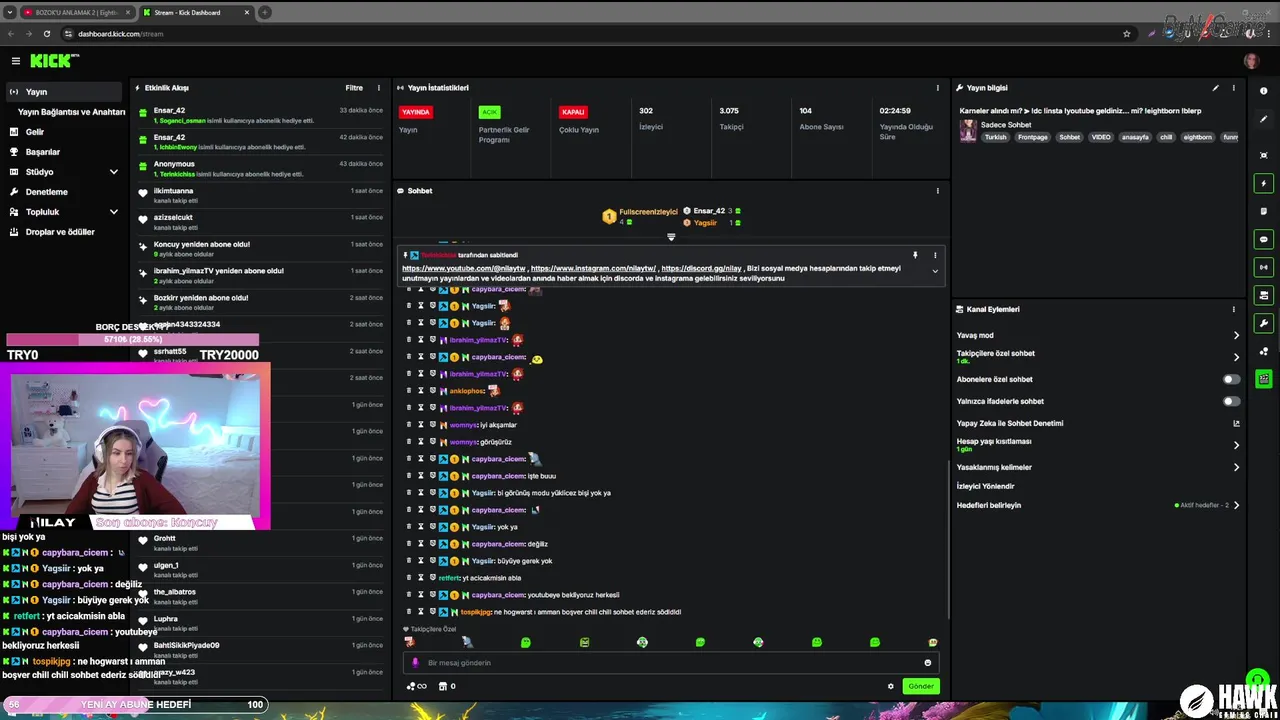Open Sohbet panel three-dot menu
This screenshot has height=720, width=1280.
click(937, 191)
